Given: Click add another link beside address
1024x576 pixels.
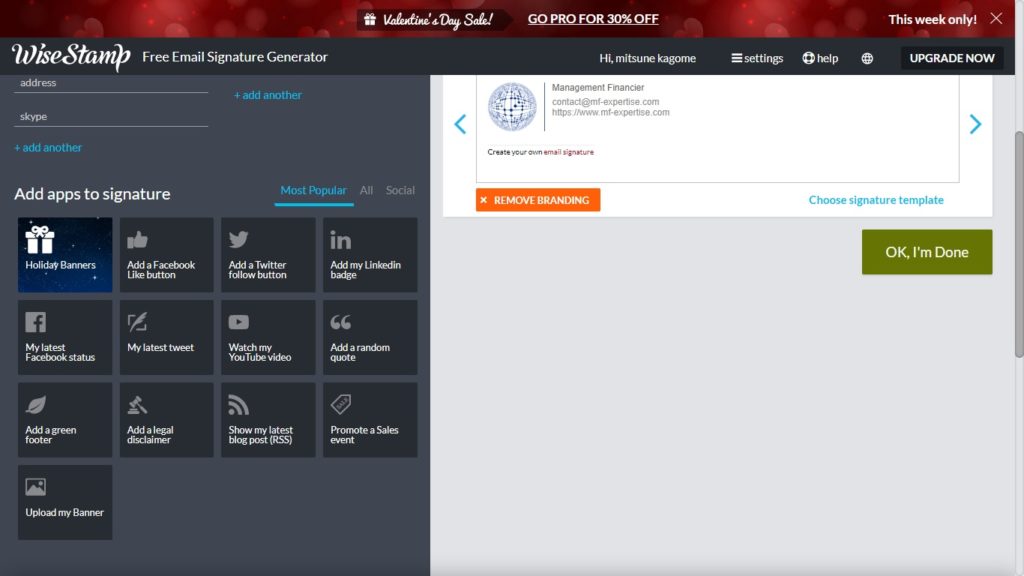Looking at the screenshot, I should click(x=268, y=95).
